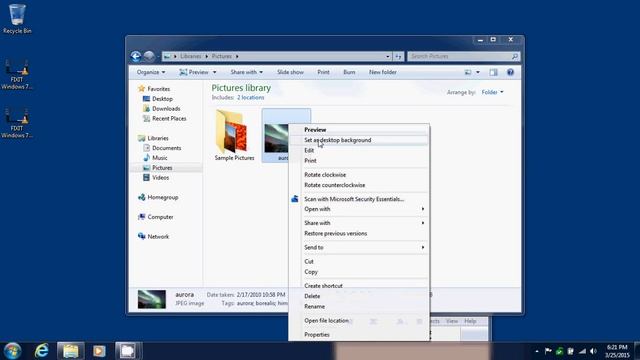The width and height of the screenshot is (640, 360).
Task: Select Homegroup in navigation pane
Action: [158, 197]
